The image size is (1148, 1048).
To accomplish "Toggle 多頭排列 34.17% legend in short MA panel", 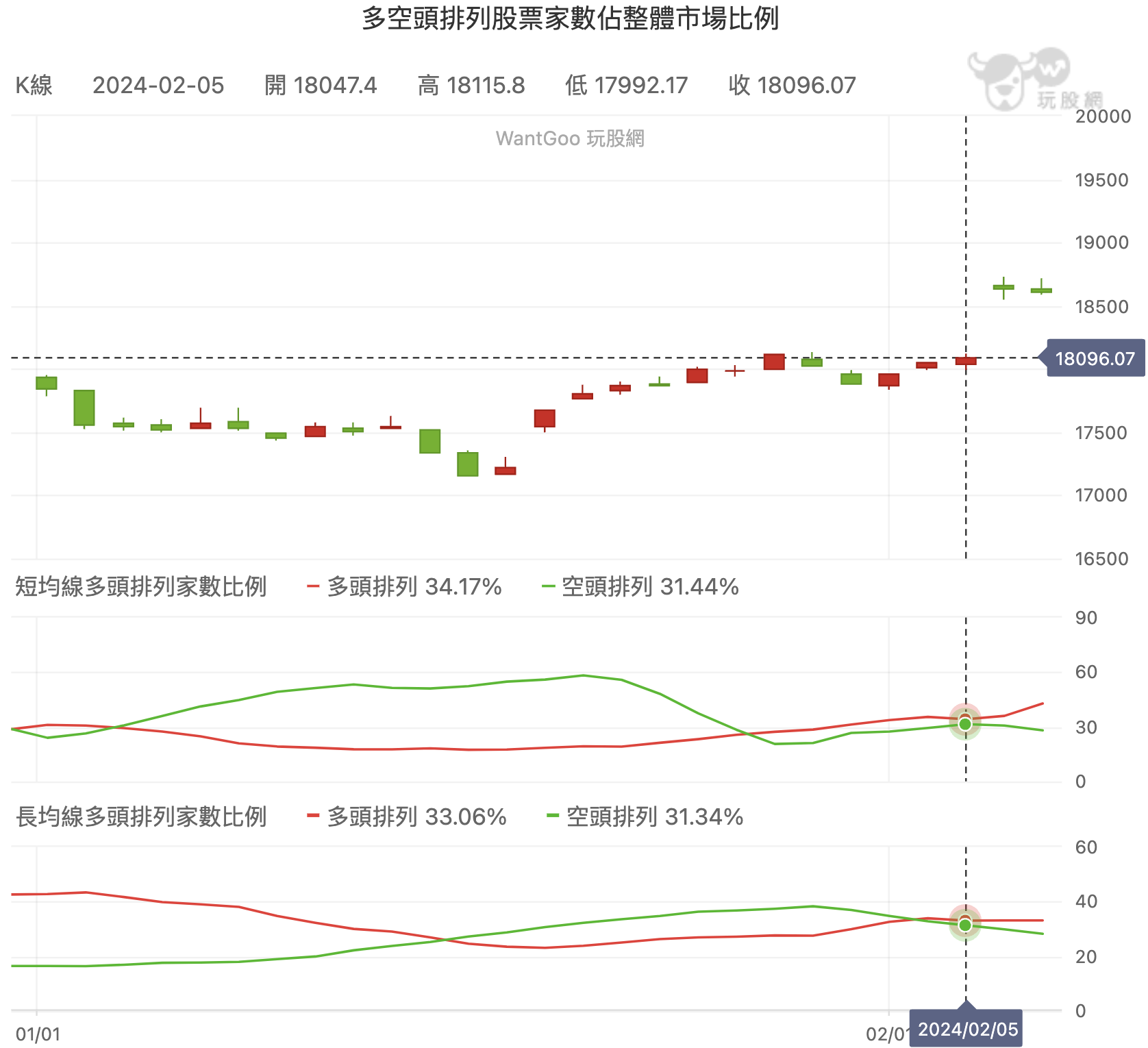I will [405, 587].
